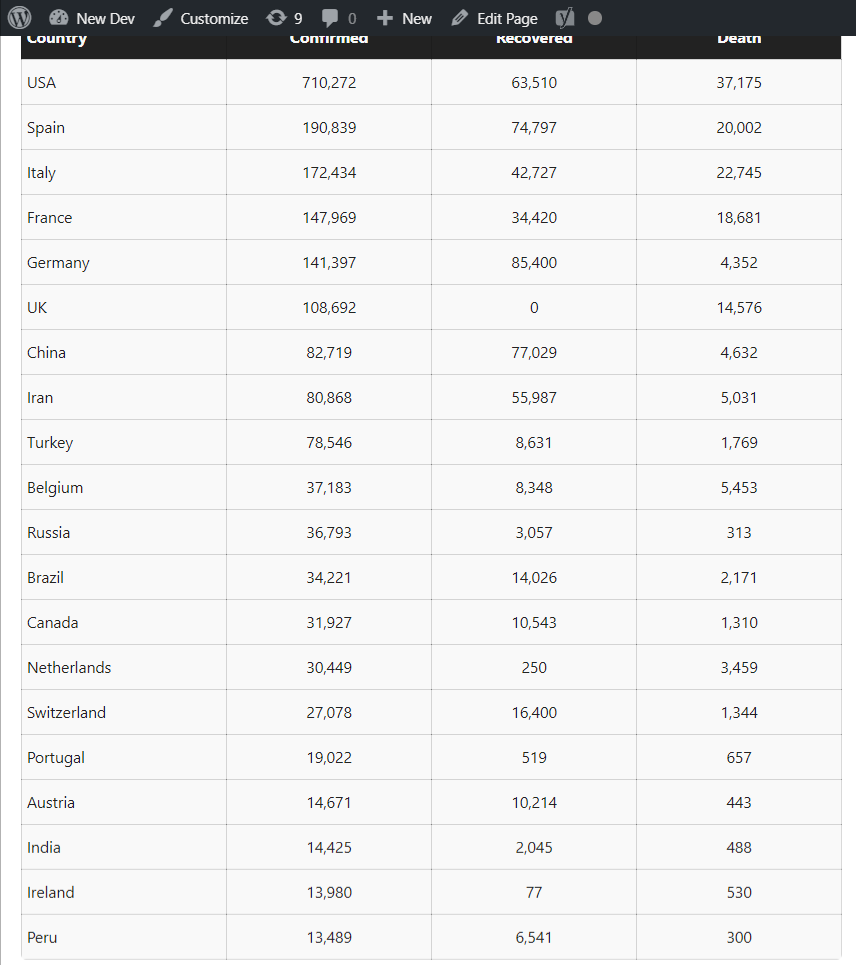
Task: Open the updates icon showing 9
Action: pos(276,18)
